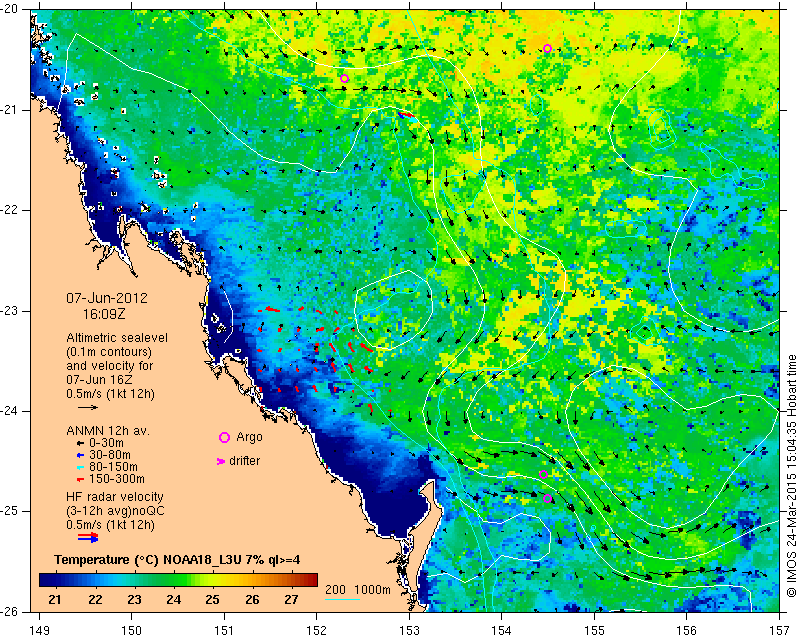
Task: Click colorbar tick label 21
Action: pos(55,600)
